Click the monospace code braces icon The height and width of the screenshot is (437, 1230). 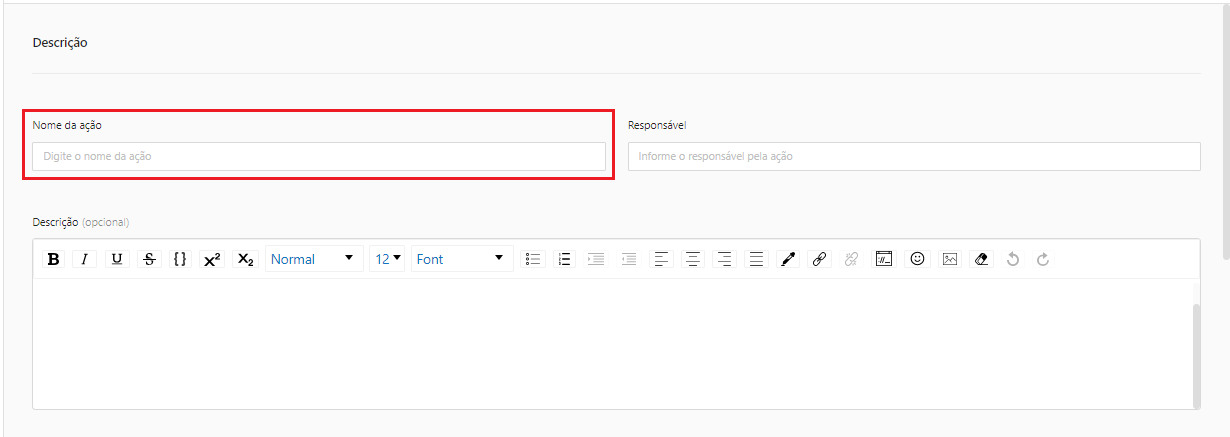180,259
